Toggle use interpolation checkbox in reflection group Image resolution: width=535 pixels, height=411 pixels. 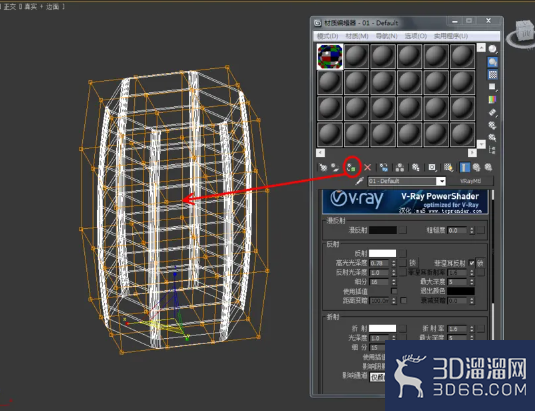[x=394, y=291]
